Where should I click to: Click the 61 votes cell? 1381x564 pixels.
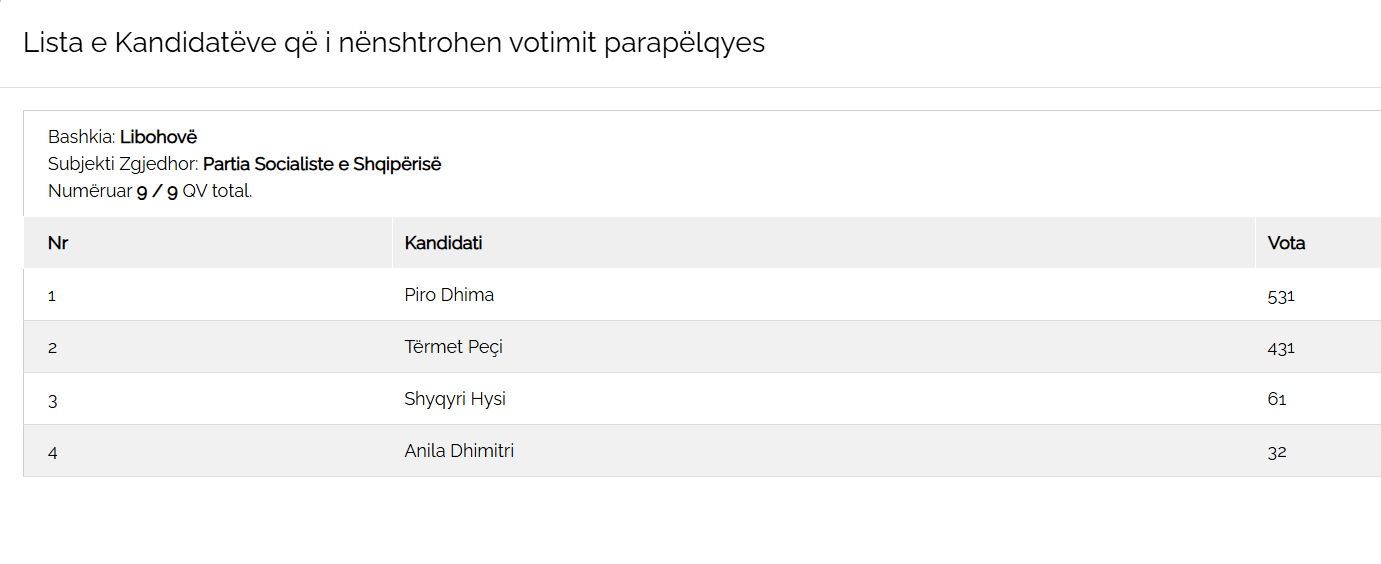tap(1276, 400)
